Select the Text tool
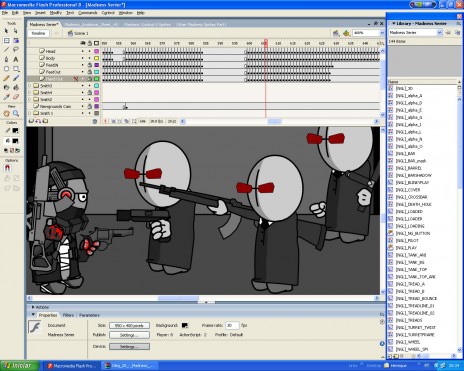 (x=16, y=59)
